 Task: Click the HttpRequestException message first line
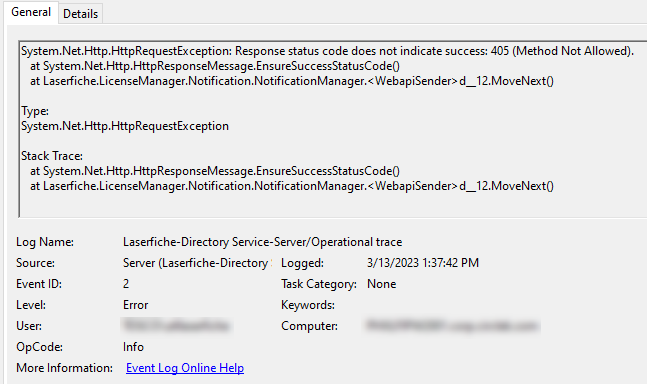[x=327, y=51]
